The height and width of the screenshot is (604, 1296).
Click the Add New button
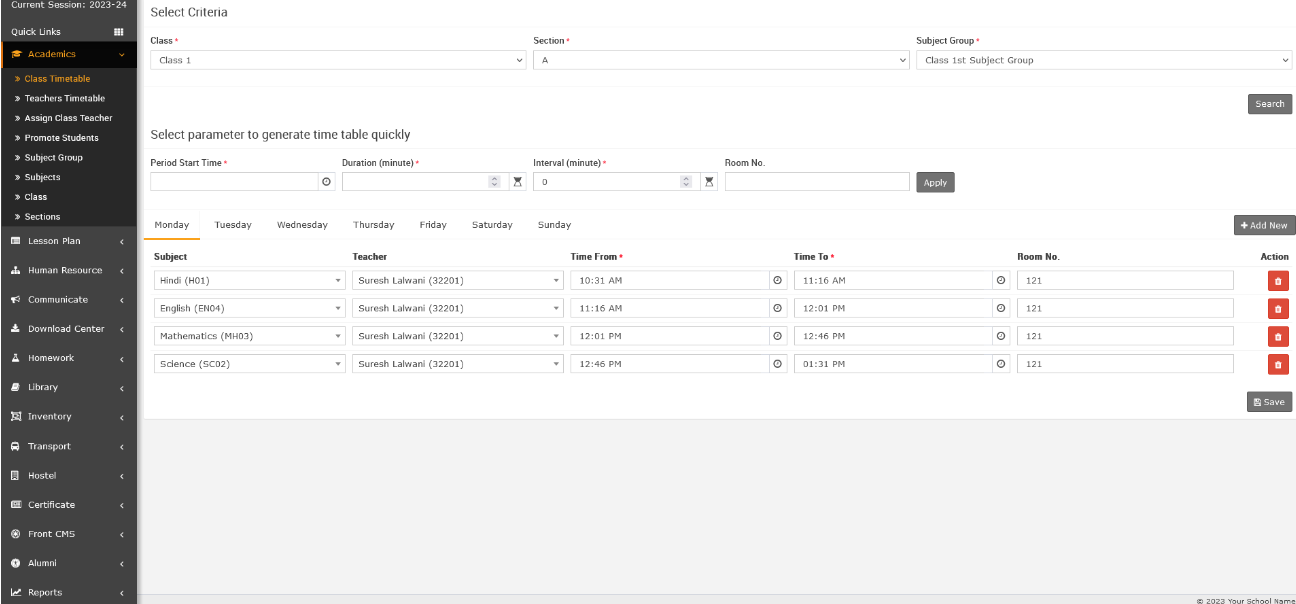click(x=1264, y=226)
